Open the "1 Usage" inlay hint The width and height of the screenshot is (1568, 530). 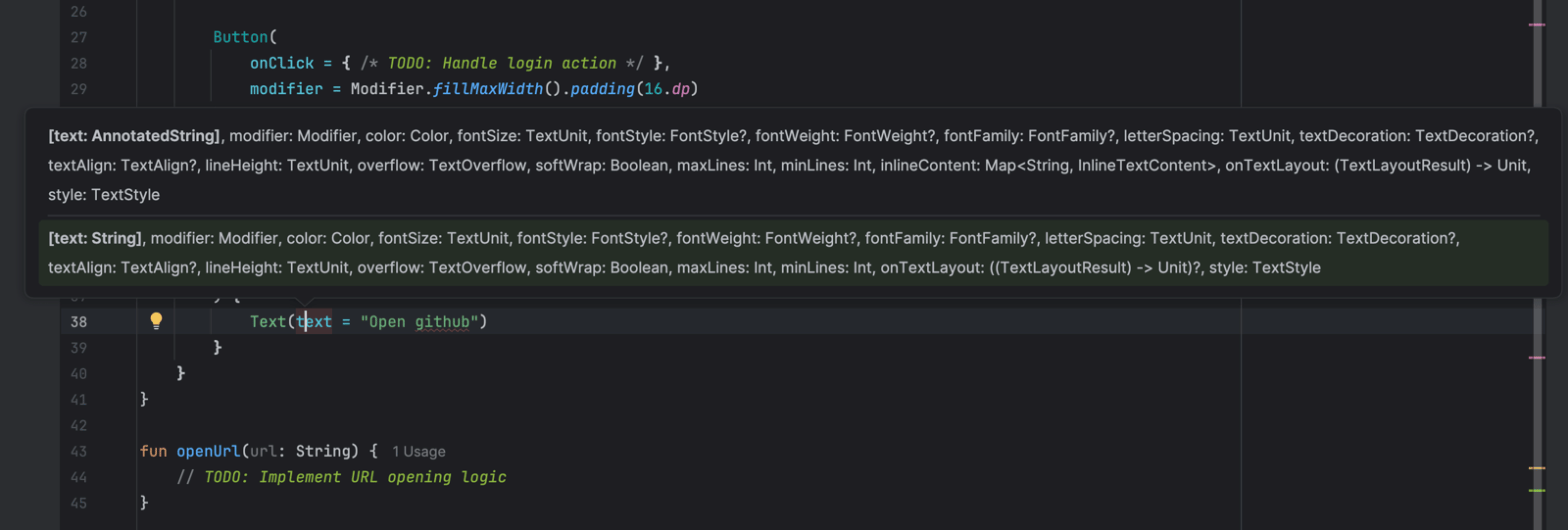click(418, 452)
